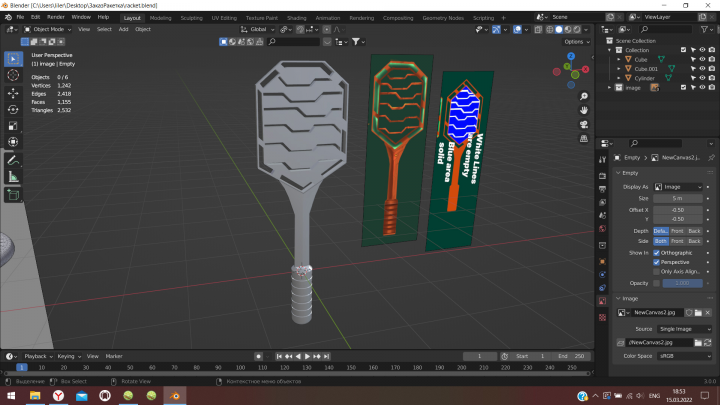Screen dimensions: 720x405
Task: Open the viewport Add menu
Action: [x=124, y=29]
